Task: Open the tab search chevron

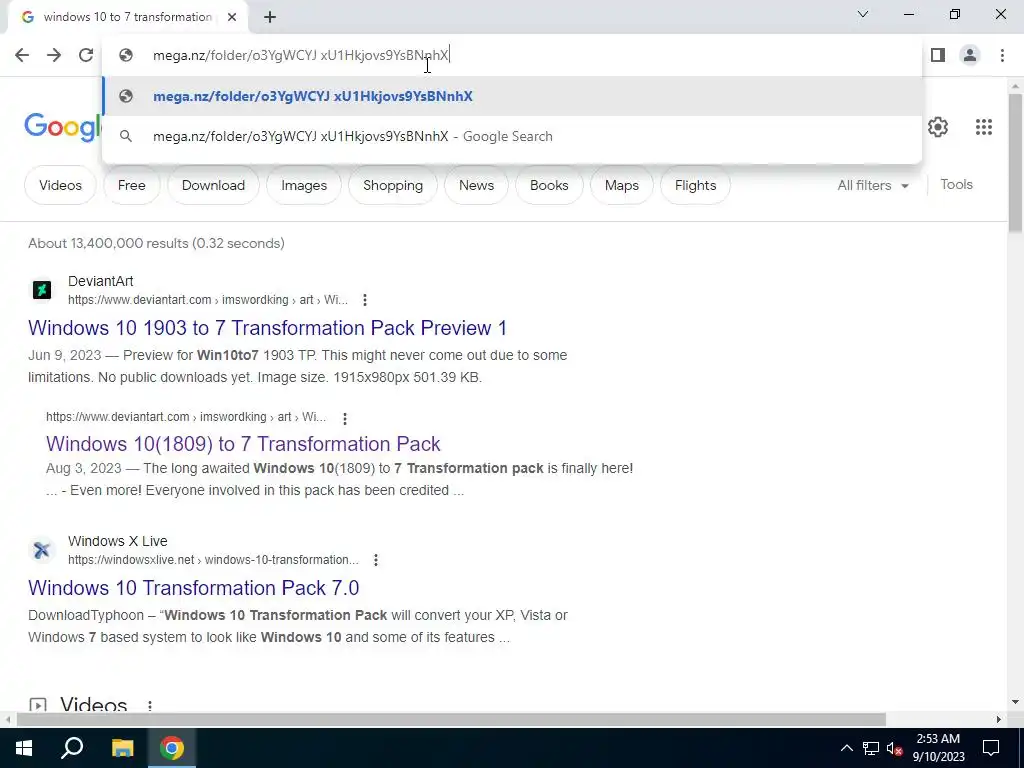Action: pos(863,14)
